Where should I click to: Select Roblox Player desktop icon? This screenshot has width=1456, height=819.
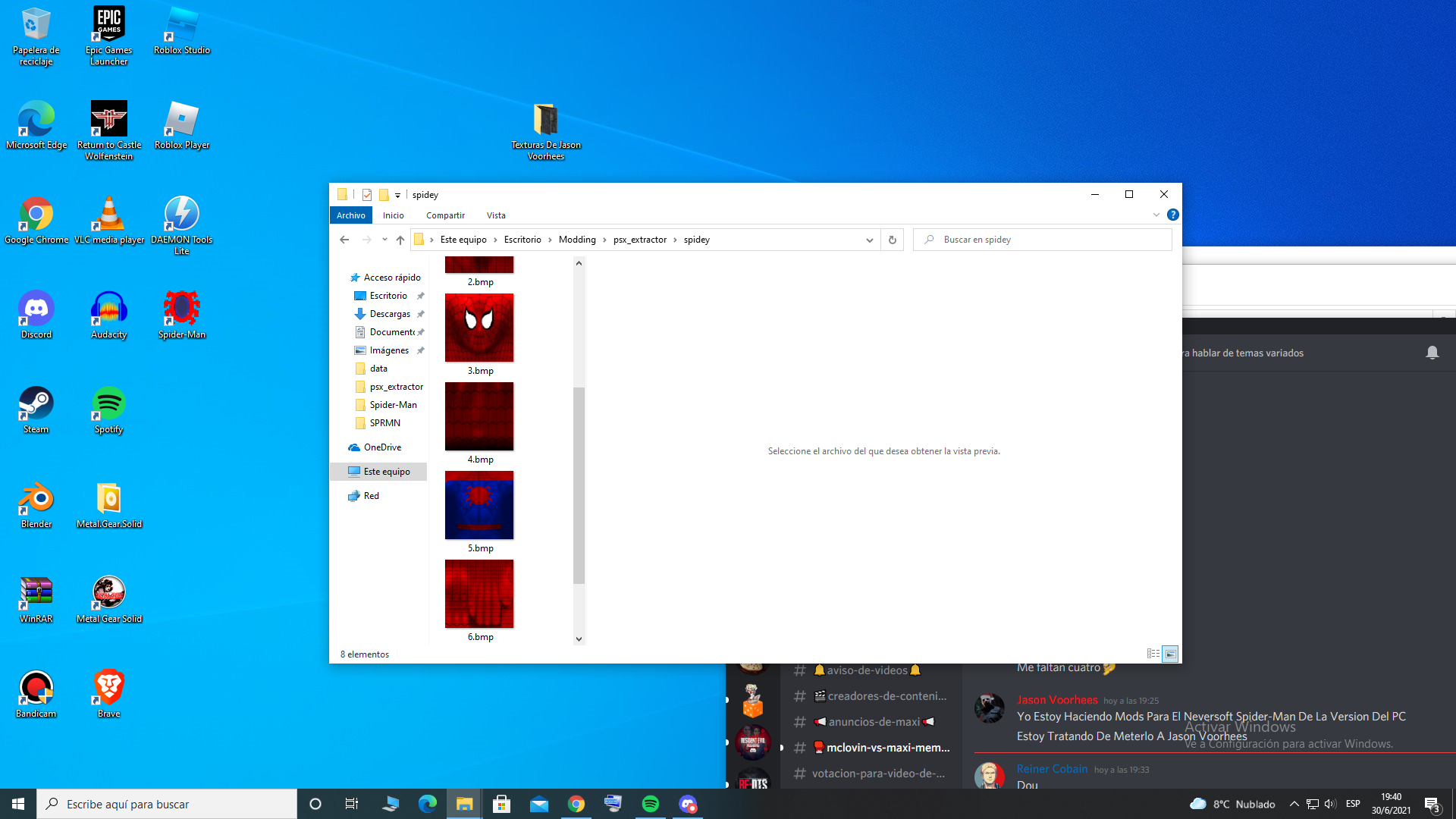click(181, 125)
